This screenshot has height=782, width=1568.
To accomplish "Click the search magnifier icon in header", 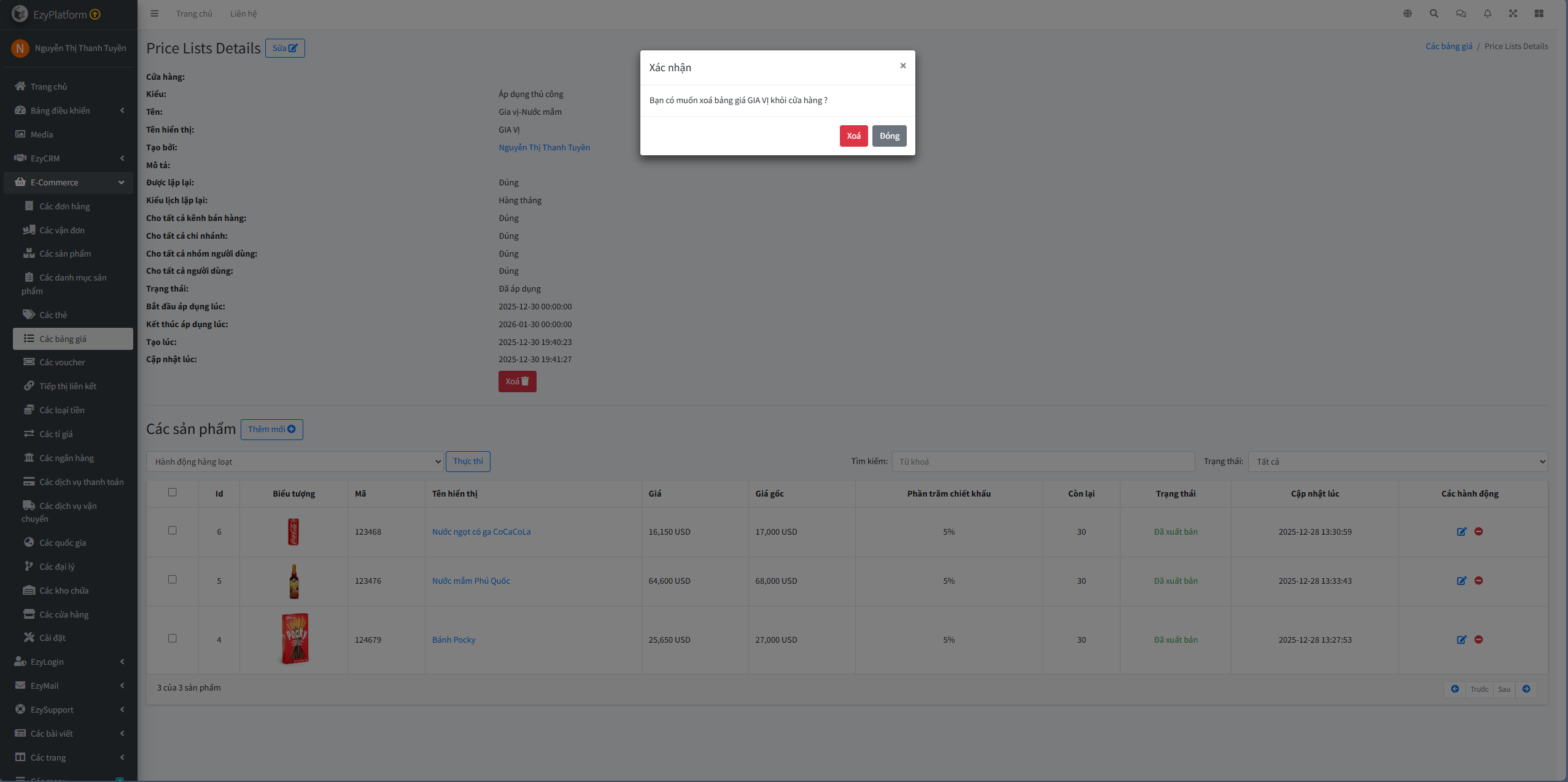I will [1434, 14].
